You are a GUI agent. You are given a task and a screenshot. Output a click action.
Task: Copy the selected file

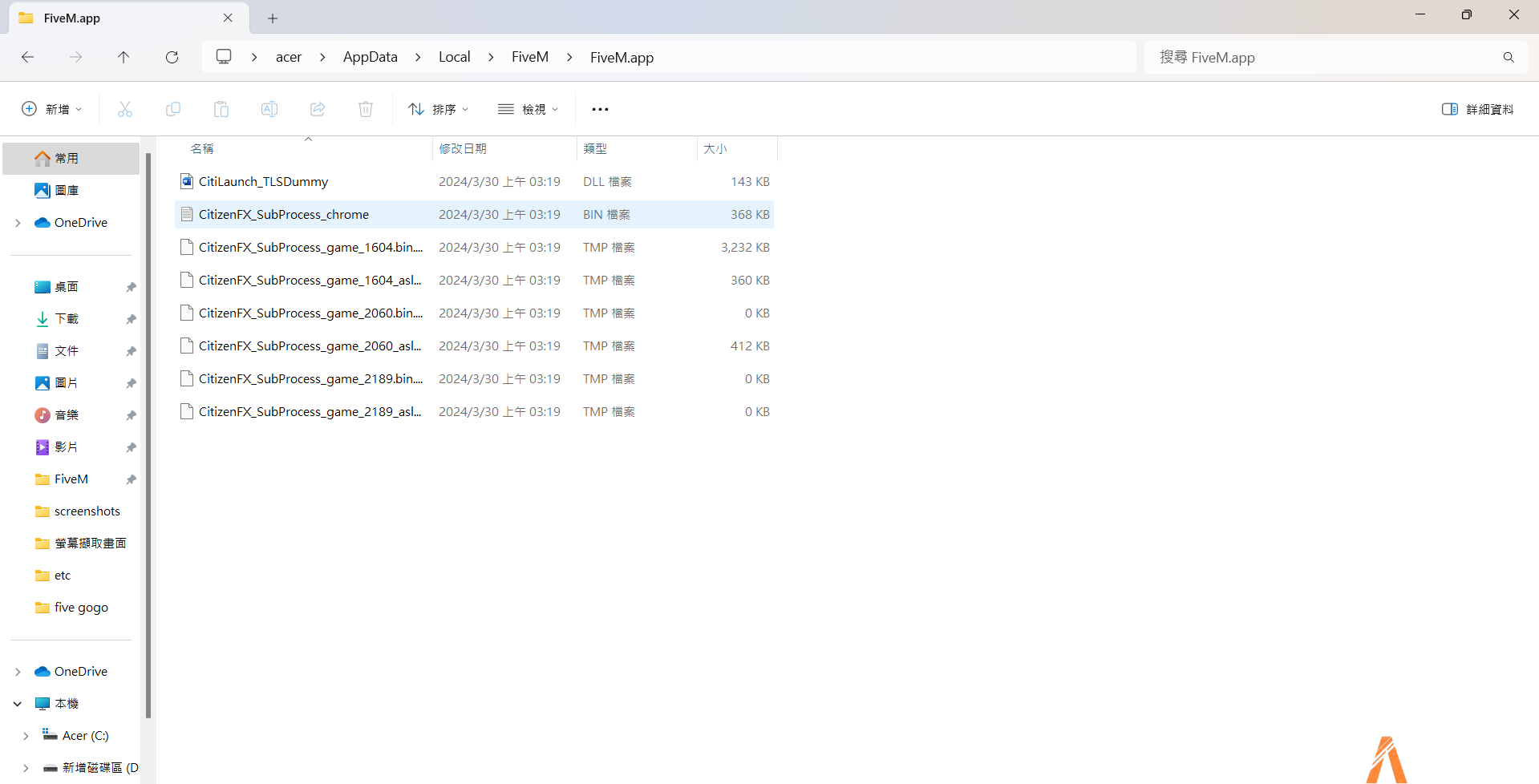coord(173,109)
